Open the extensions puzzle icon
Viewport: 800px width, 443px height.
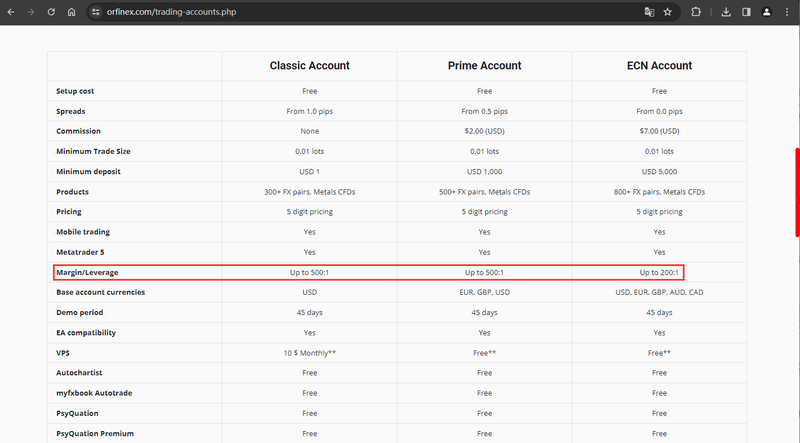click(x=696, y=12)
